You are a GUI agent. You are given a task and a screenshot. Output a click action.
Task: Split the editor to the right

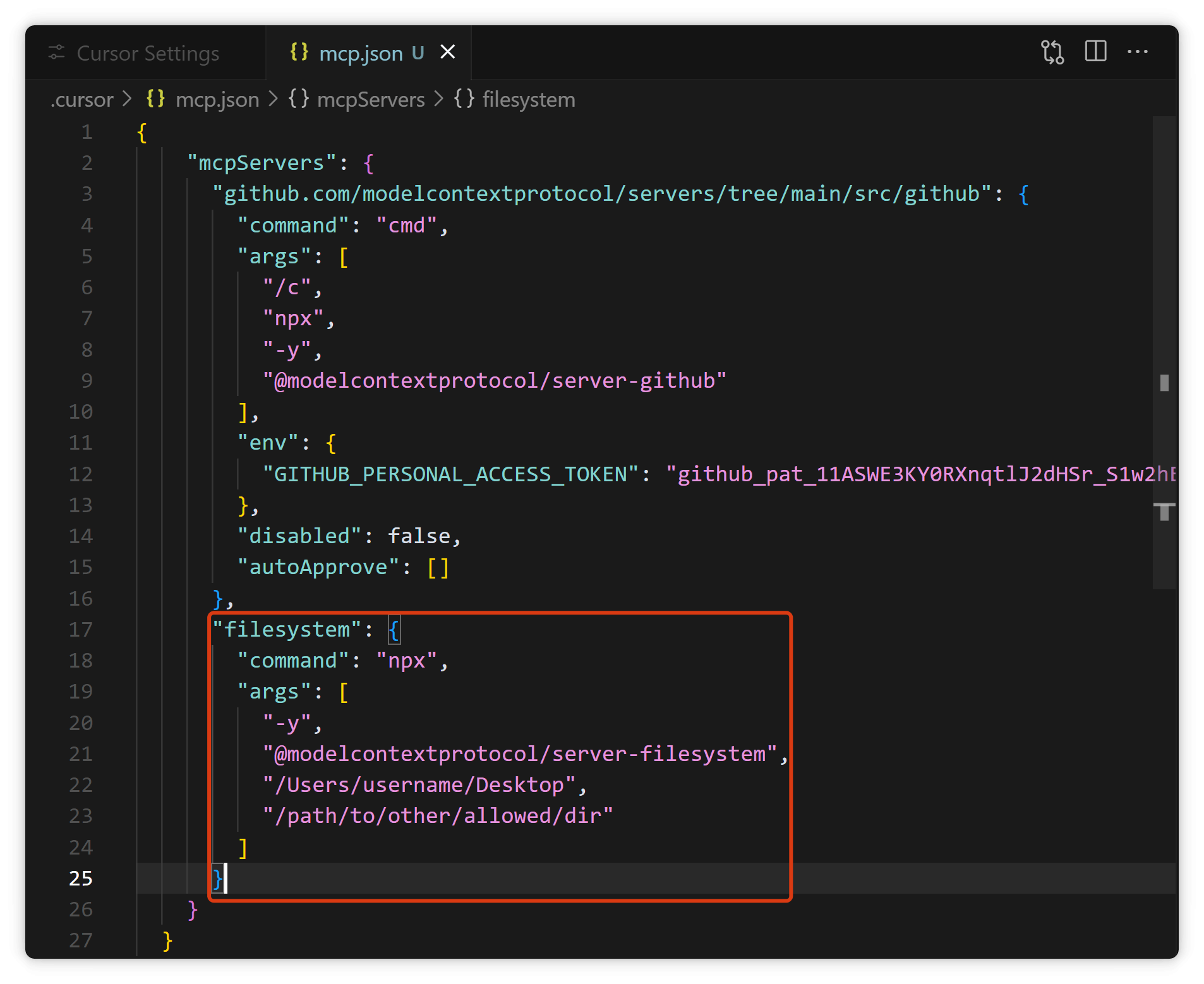(x=1095, y=51)
